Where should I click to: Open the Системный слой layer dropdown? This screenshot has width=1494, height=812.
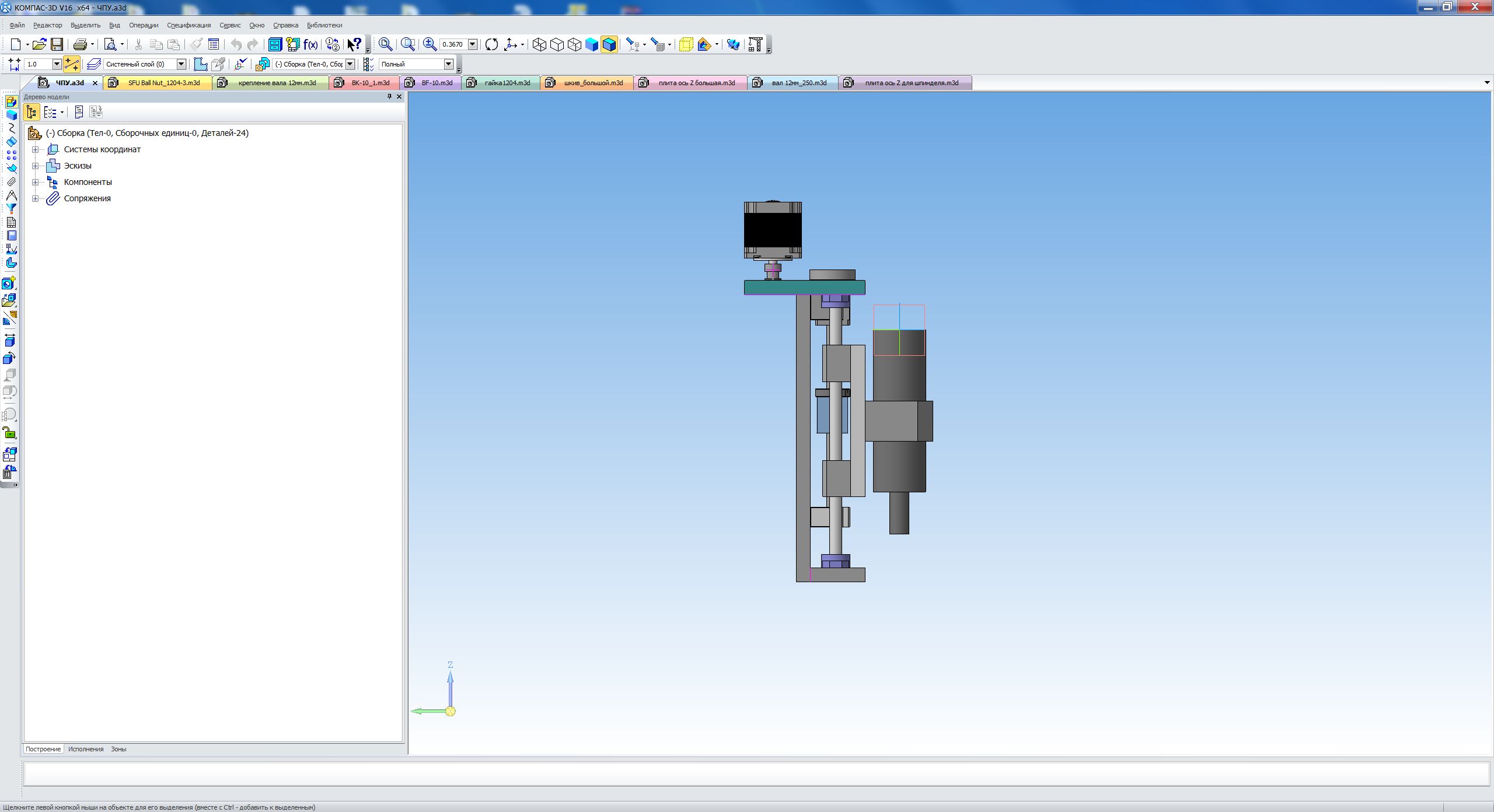(x=181, y=64)
